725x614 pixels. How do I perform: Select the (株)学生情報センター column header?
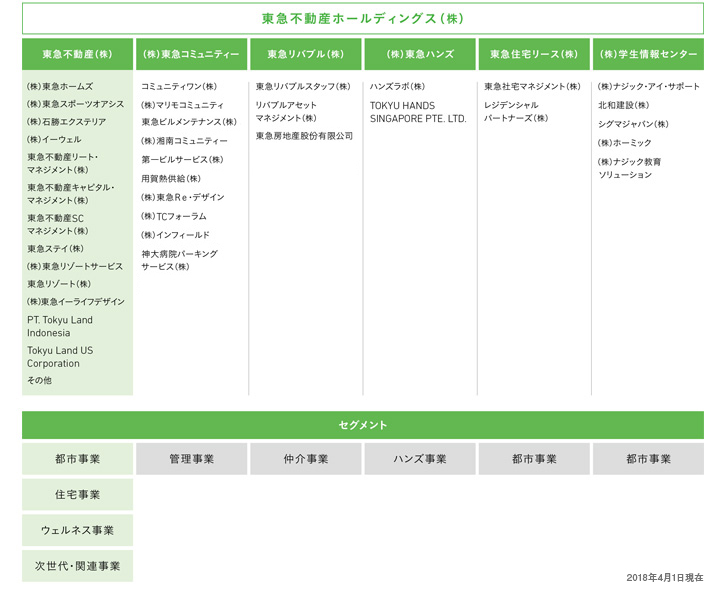[x=648, y=54]
